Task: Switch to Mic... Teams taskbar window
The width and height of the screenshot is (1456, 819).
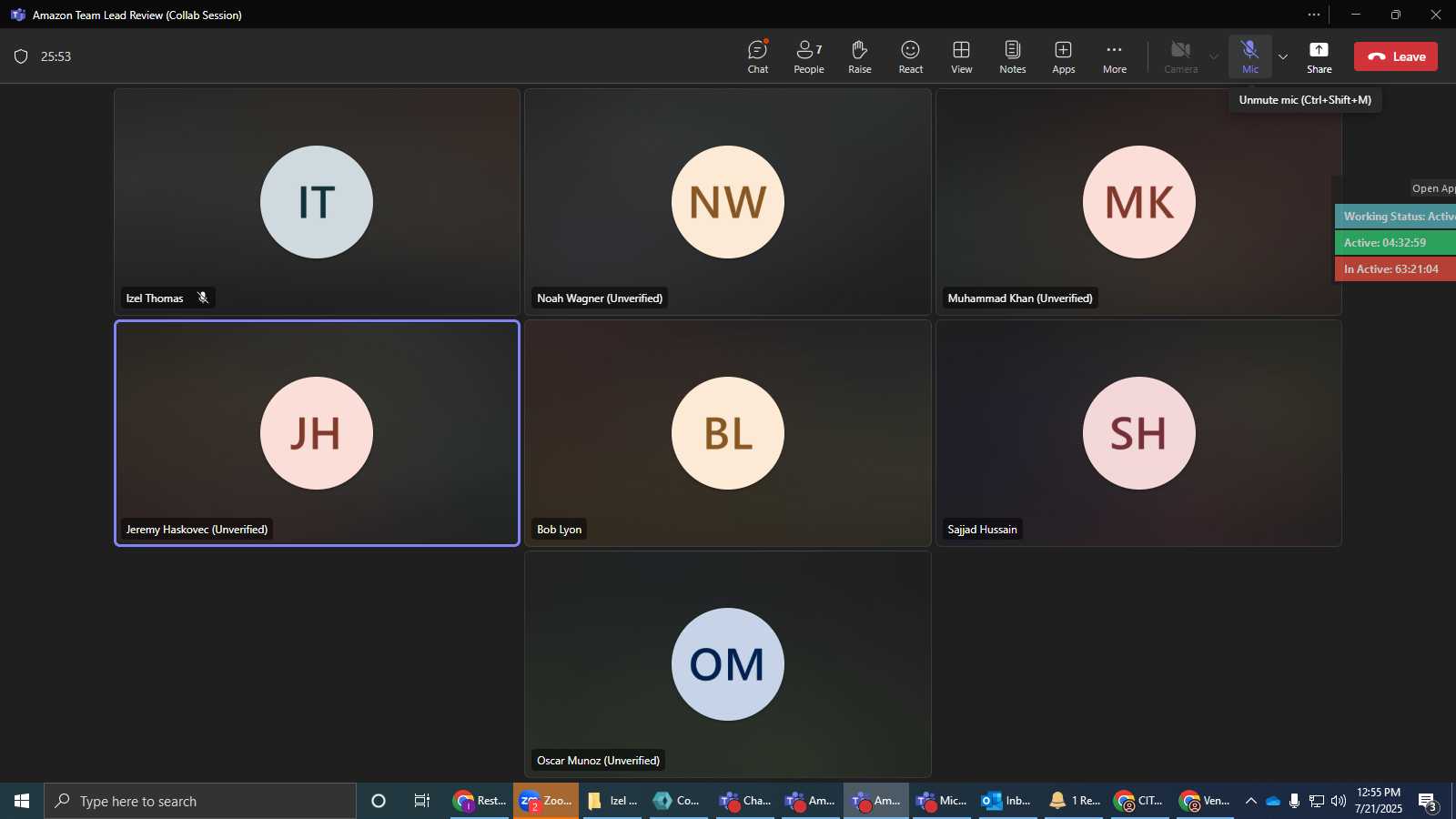Action: [x=942, y=801]
